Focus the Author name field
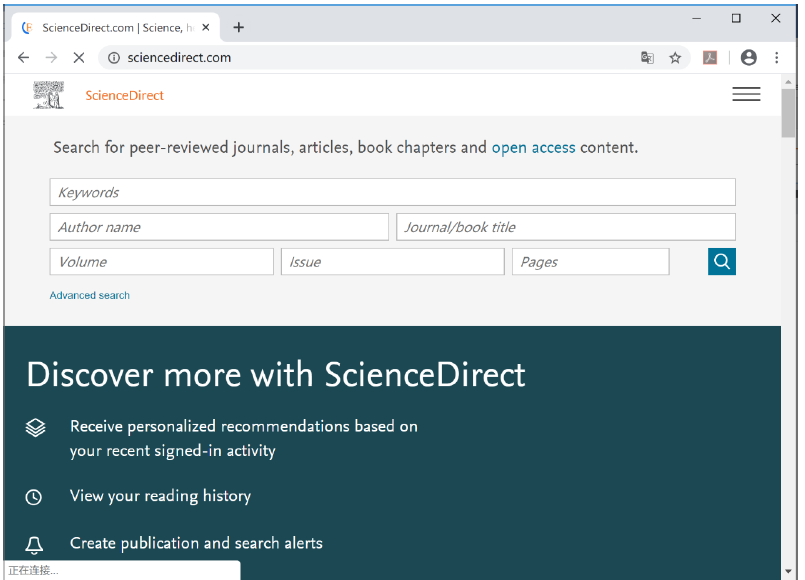This screenshot has width=805, height=580. point(219,227)
